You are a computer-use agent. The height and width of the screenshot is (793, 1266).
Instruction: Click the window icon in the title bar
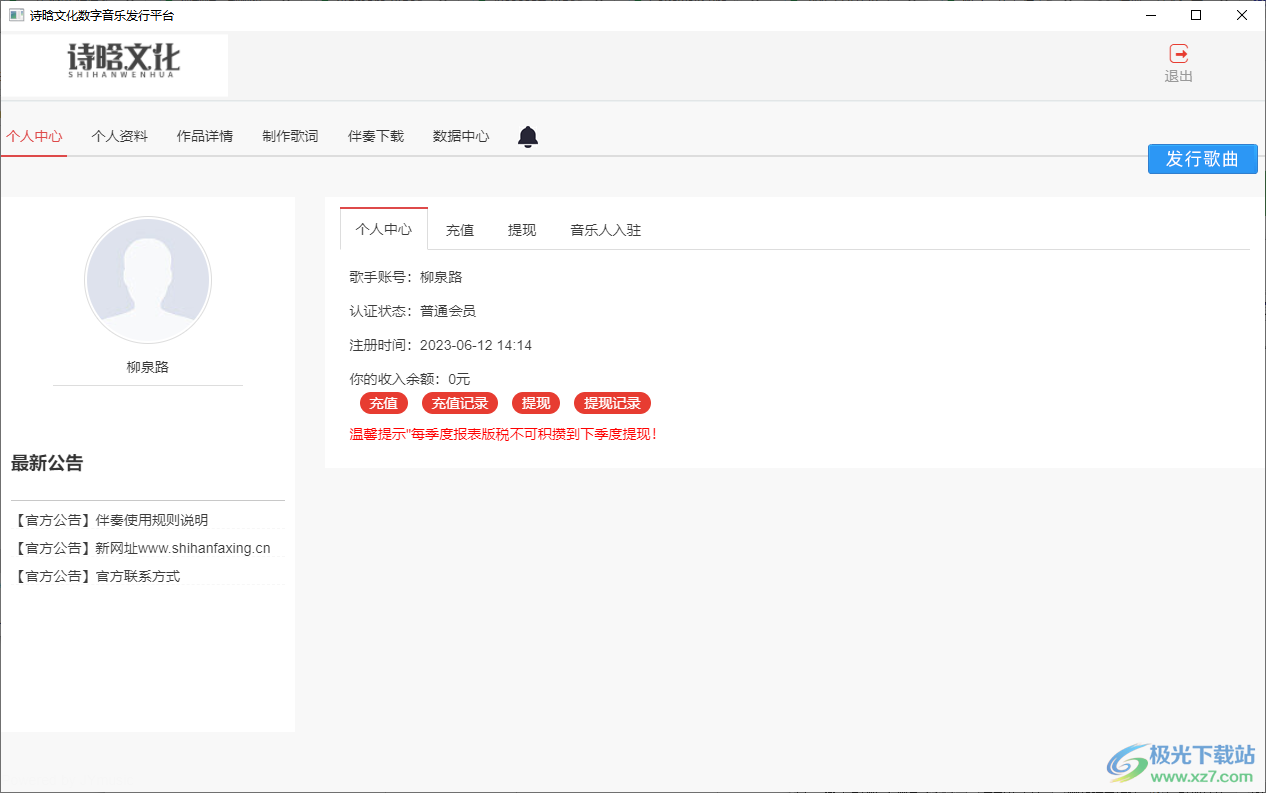pyautogui.click(x=15, y=15)
